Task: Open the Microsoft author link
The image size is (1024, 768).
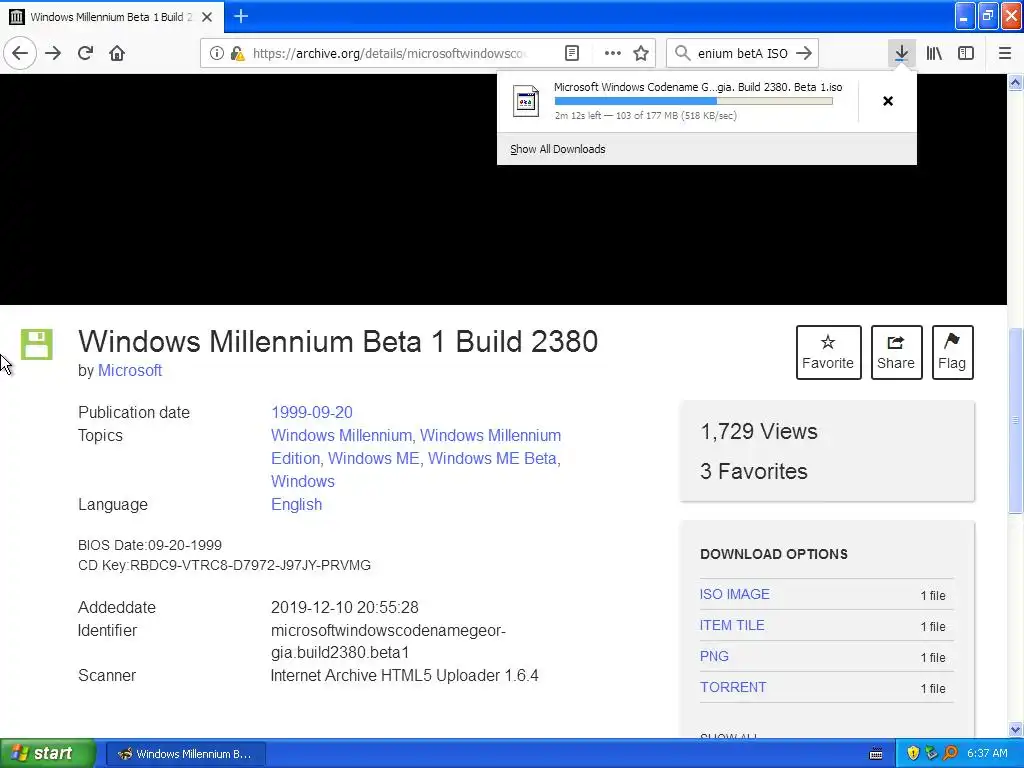Action: pyautogui.click(x=130, y=370)
